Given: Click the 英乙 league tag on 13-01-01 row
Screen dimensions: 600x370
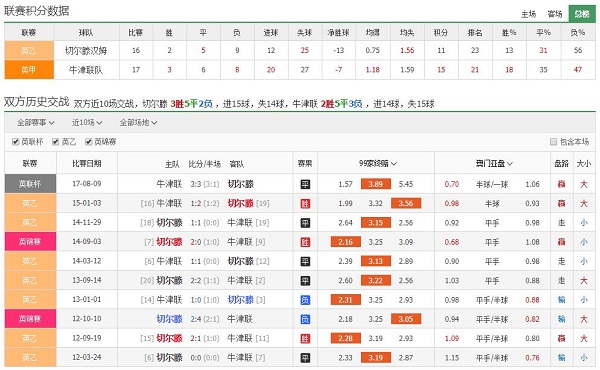Looking at the screenshot, I should 30,300.
